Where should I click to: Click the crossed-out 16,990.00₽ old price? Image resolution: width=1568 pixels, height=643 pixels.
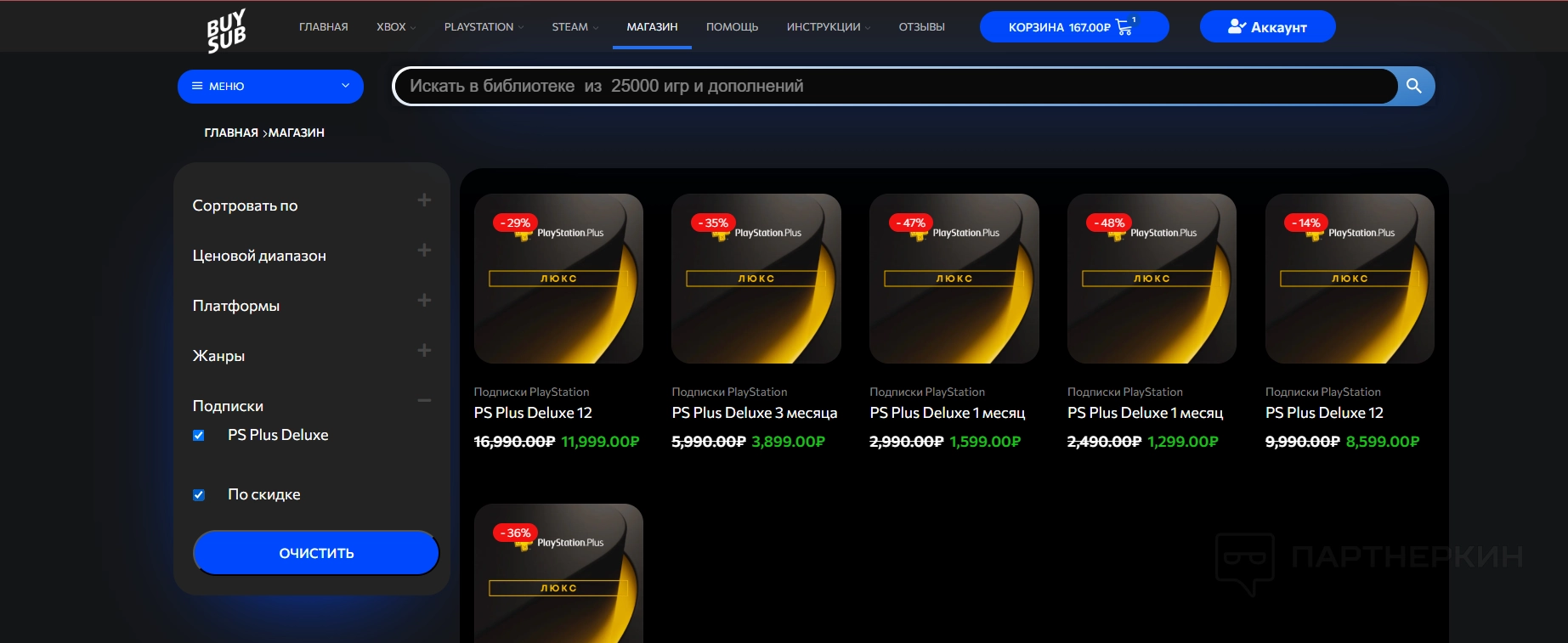click(x=514, y=442)
